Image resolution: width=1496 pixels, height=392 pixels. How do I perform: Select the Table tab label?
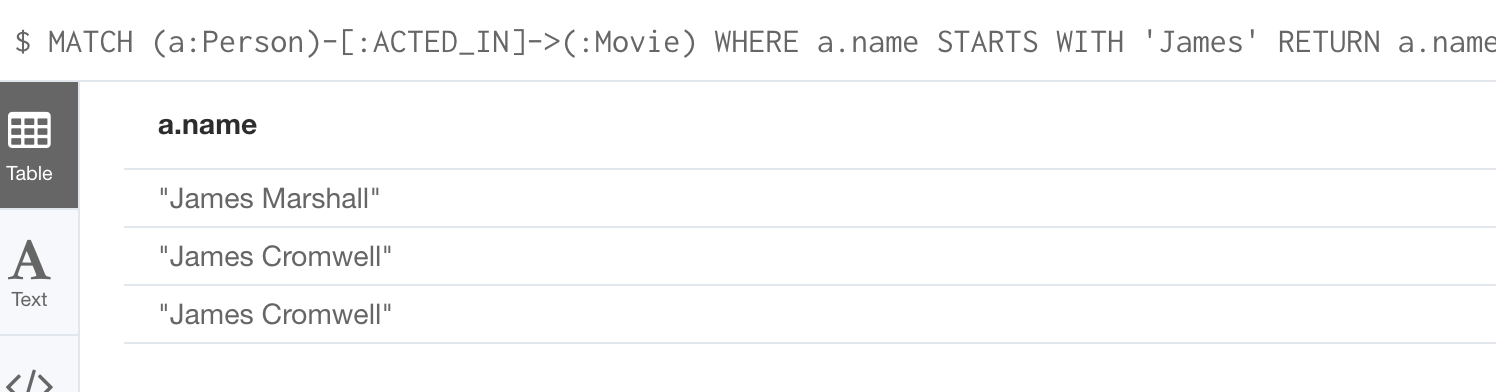[x=29, y=173]
